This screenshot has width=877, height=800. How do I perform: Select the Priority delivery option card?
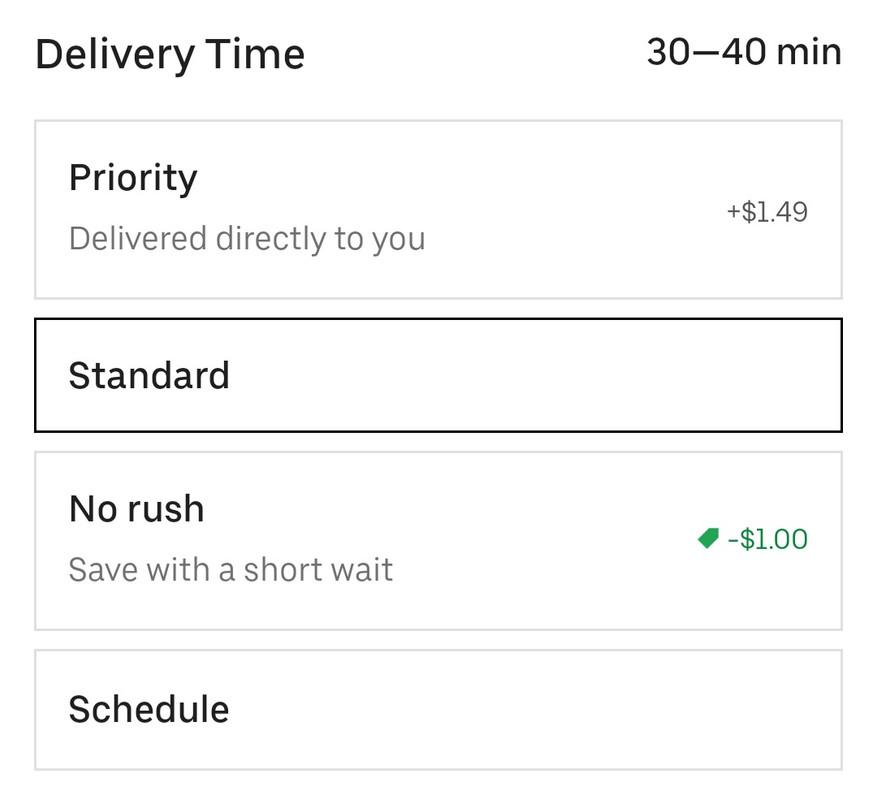[438, 209]
